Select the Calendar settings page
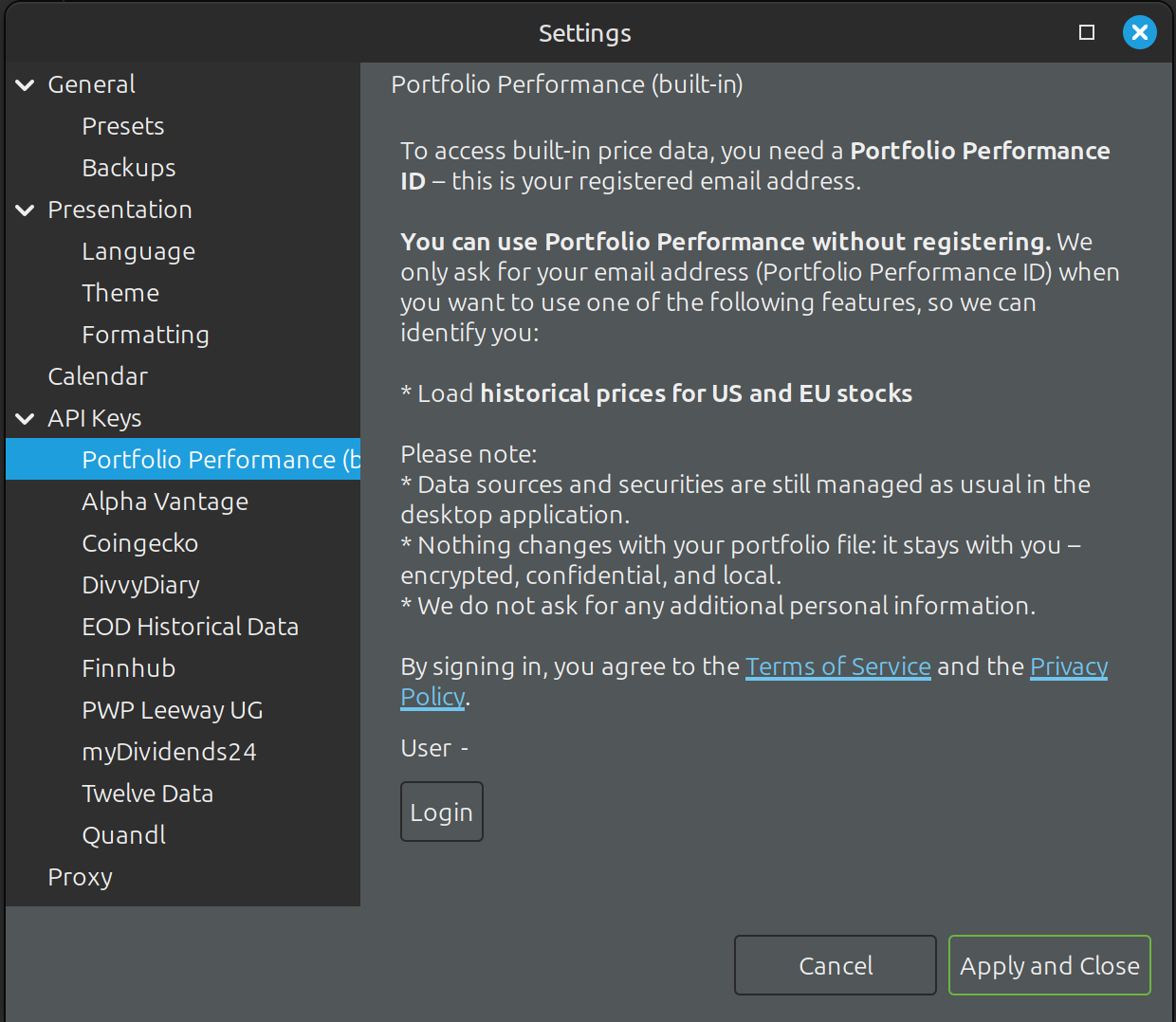The height and width of the screenshot is (1022, 1176). pos(98,376)
